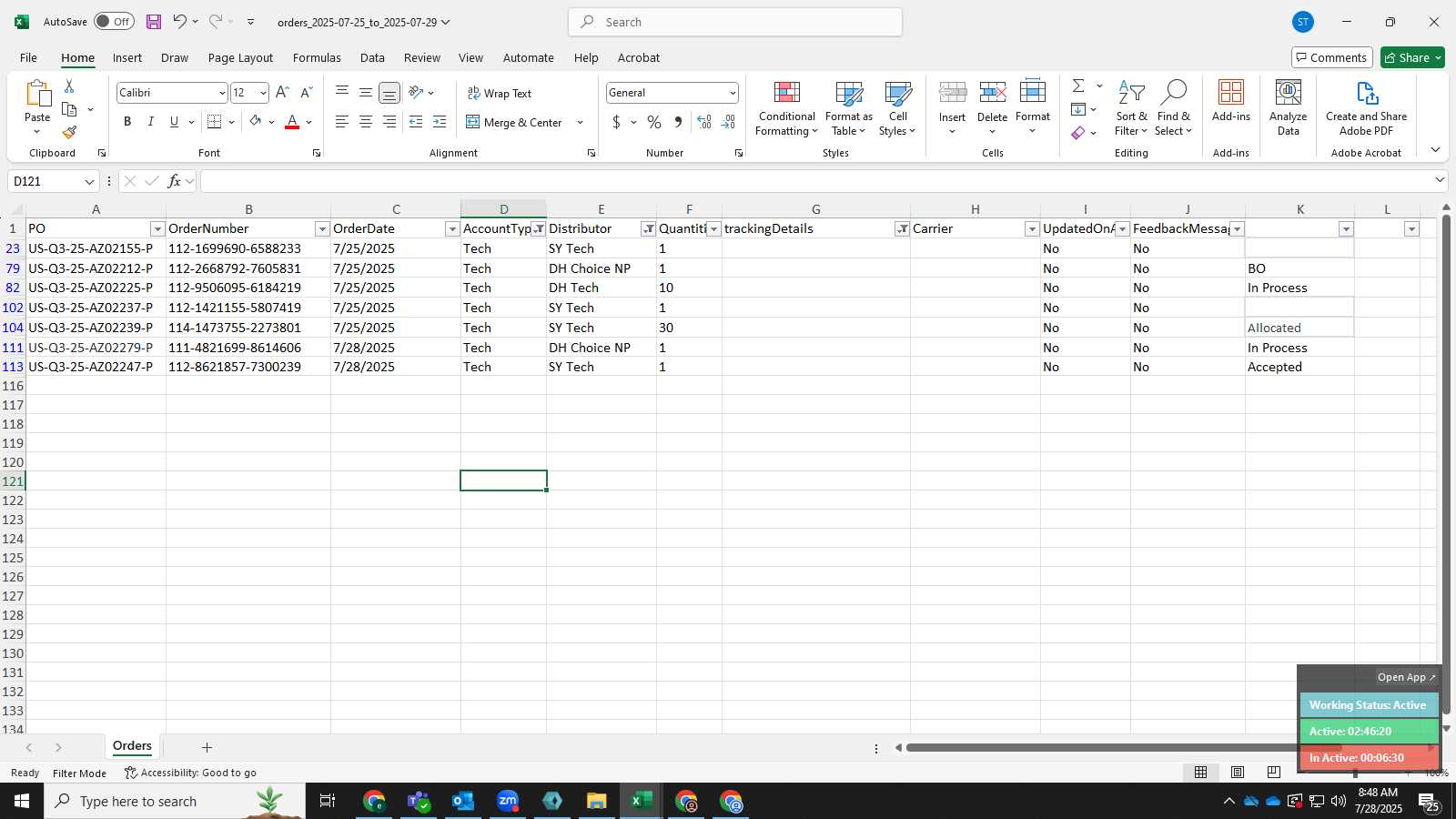Viewport: 1456px width, 819px height.
Task: Open the Insert ribbon tab
Action: click(127, 57)
